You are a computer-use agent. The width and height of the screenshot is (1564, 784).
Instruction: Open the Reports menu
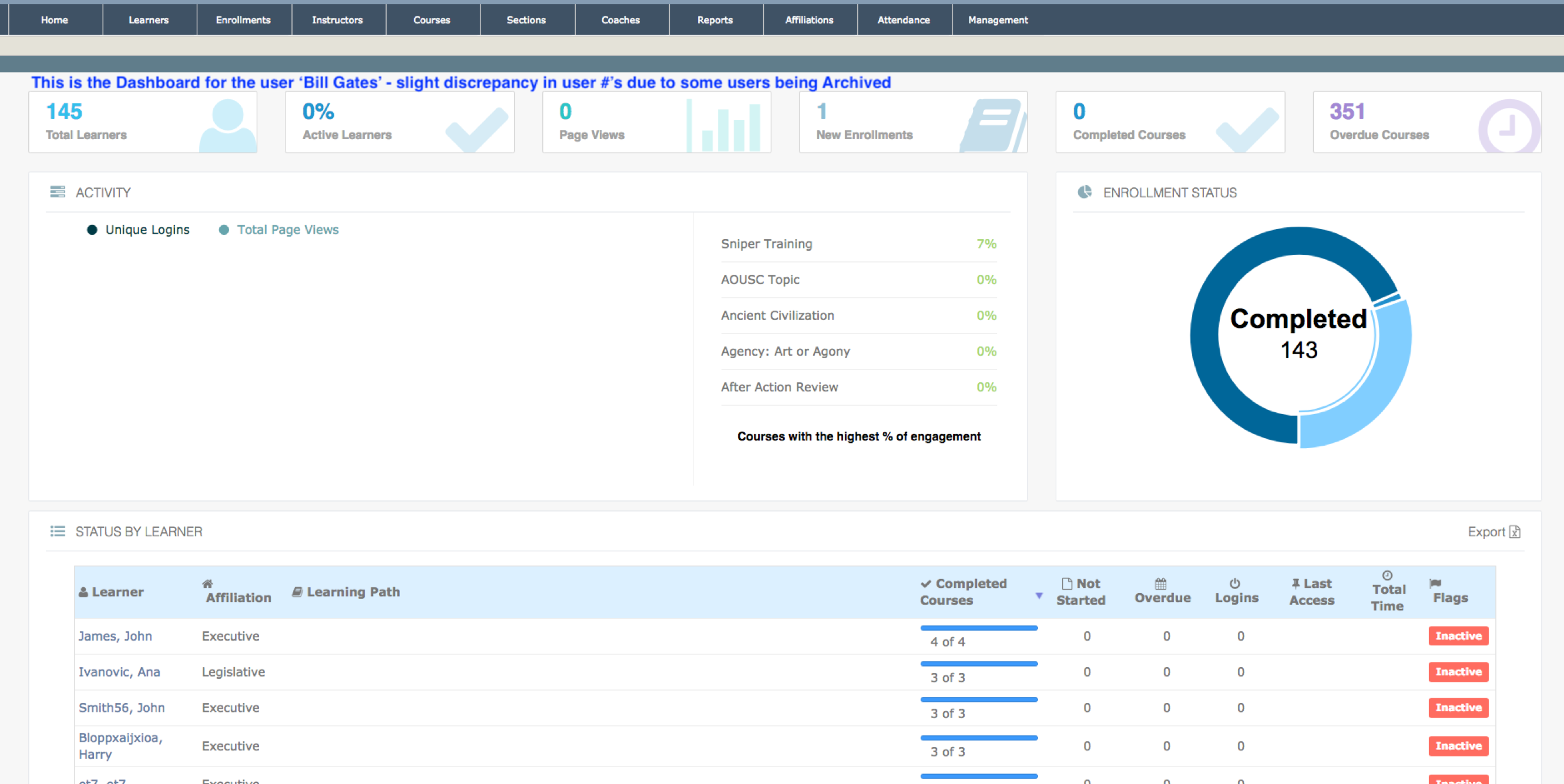coord(714,19)
